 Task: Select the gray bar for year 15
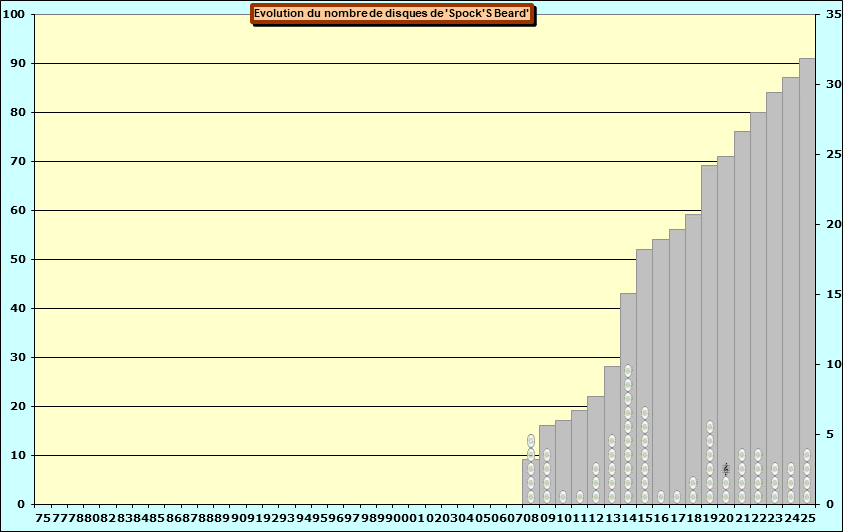(645, 377)
